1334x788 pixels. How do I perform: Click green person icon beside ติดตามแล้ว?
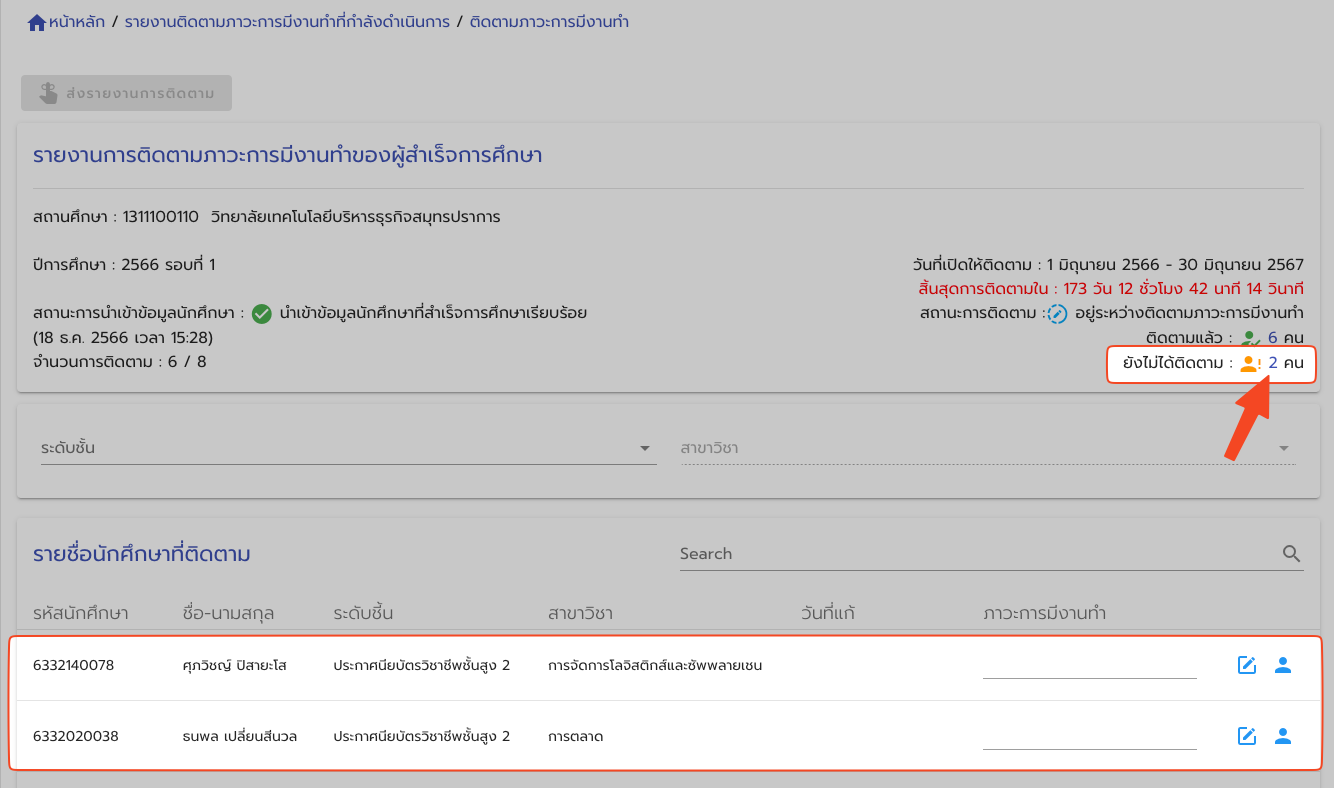[x=1251, y=339]
